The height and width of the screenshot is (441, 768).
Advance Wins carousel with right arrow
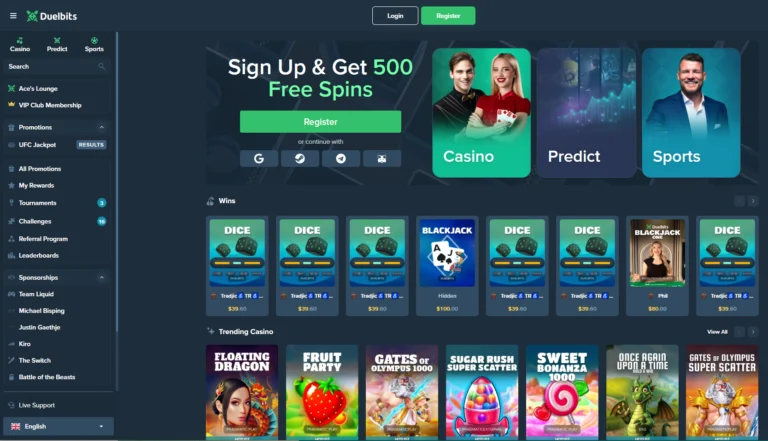pos(753,201)
